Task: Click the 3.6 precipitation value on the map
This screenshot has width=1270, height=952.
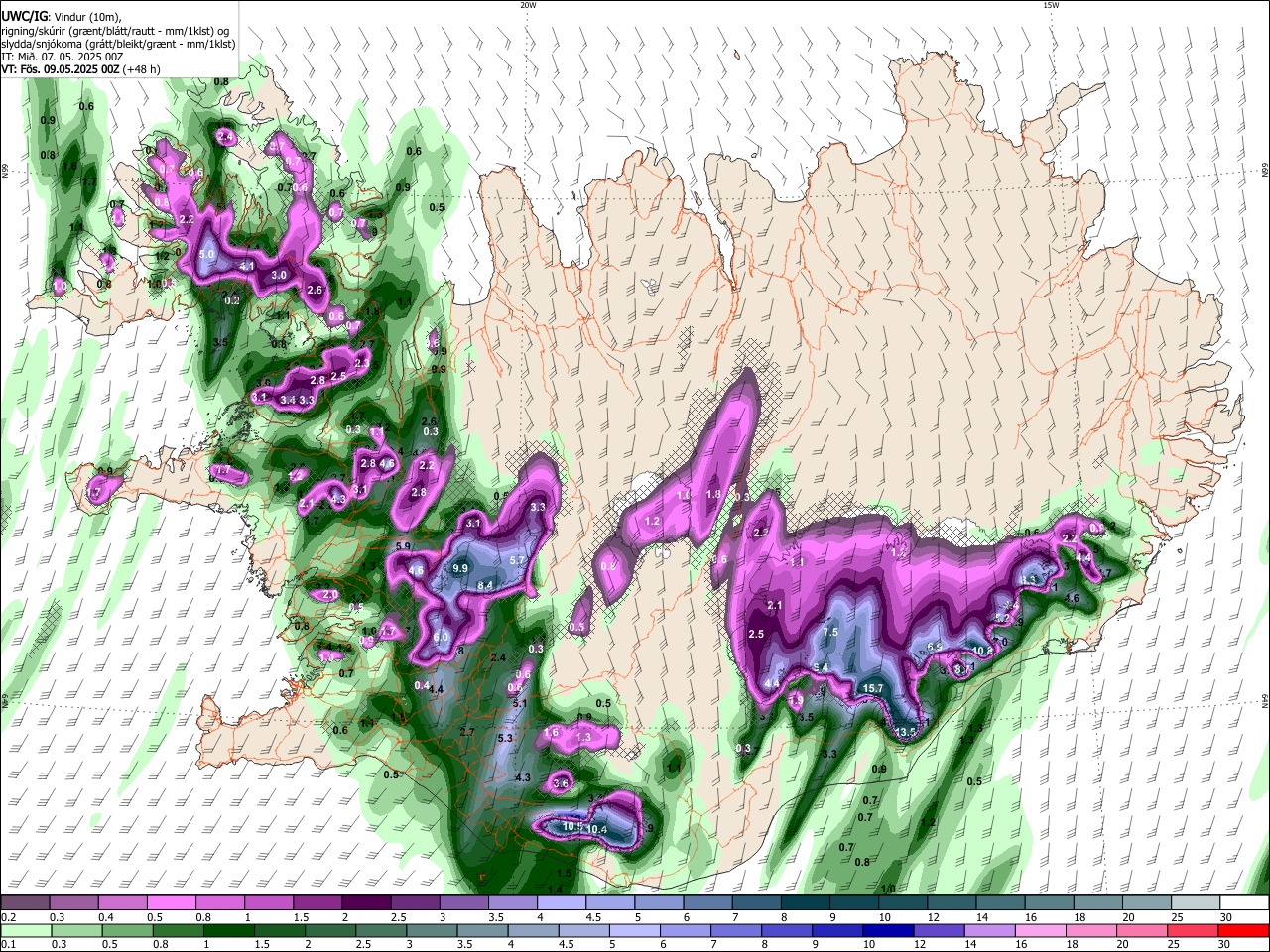Action: tap(561, 783)
